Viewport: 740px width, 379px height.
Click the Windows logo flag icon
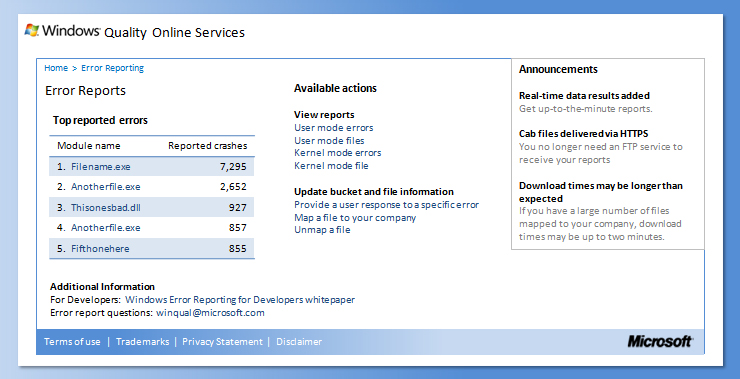pos(32,31)
